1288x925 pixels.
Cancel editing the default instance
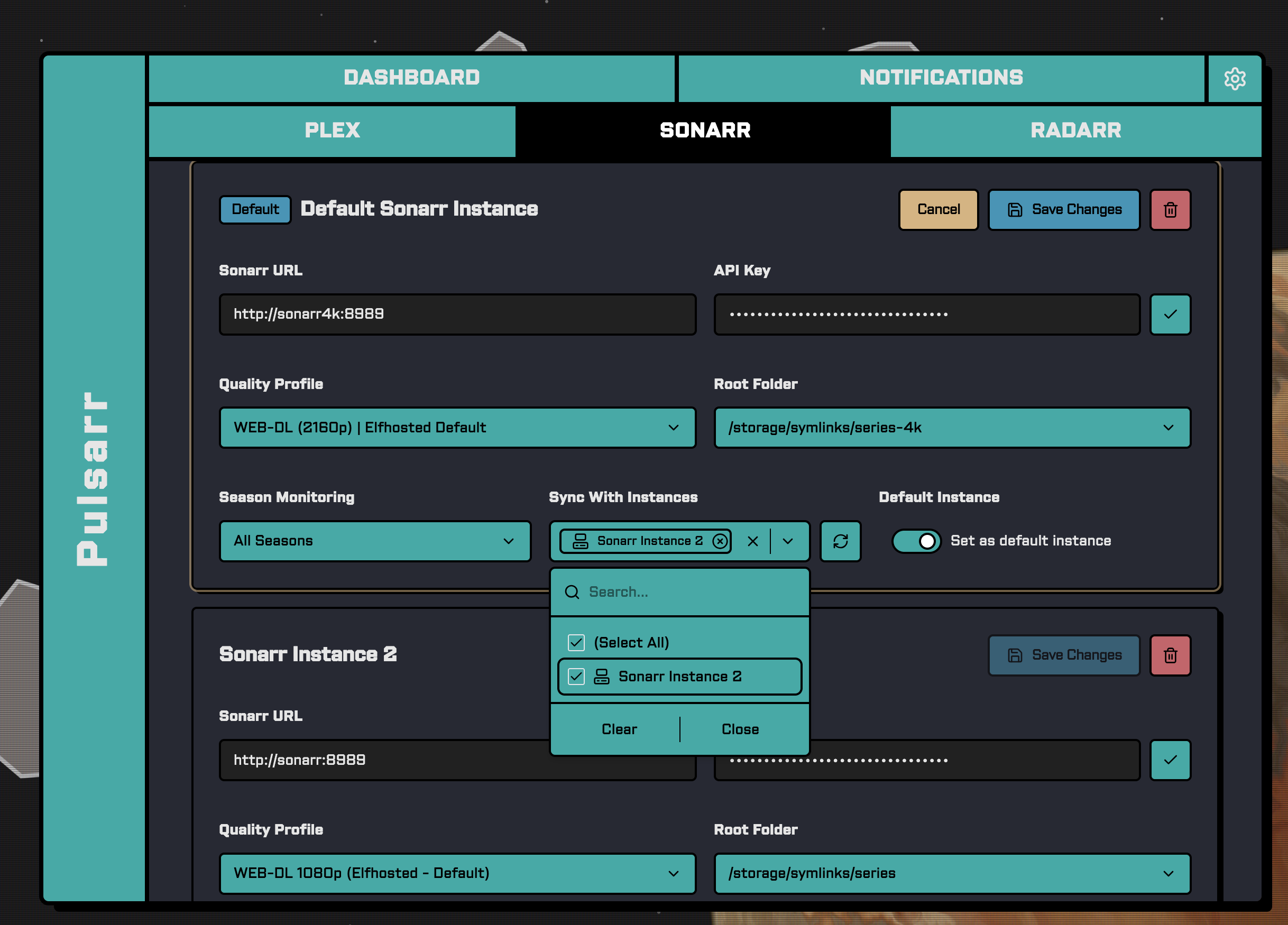pos(938,209)
